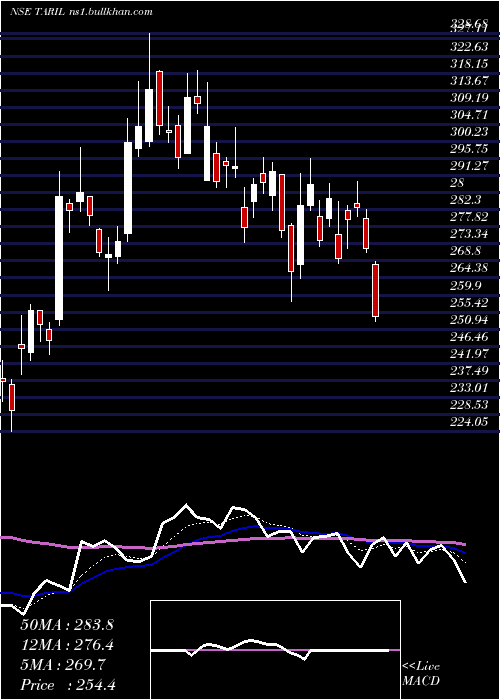500x700 pixels.
Task: Click the 228.53 price label
Action: tap(469, 404)
